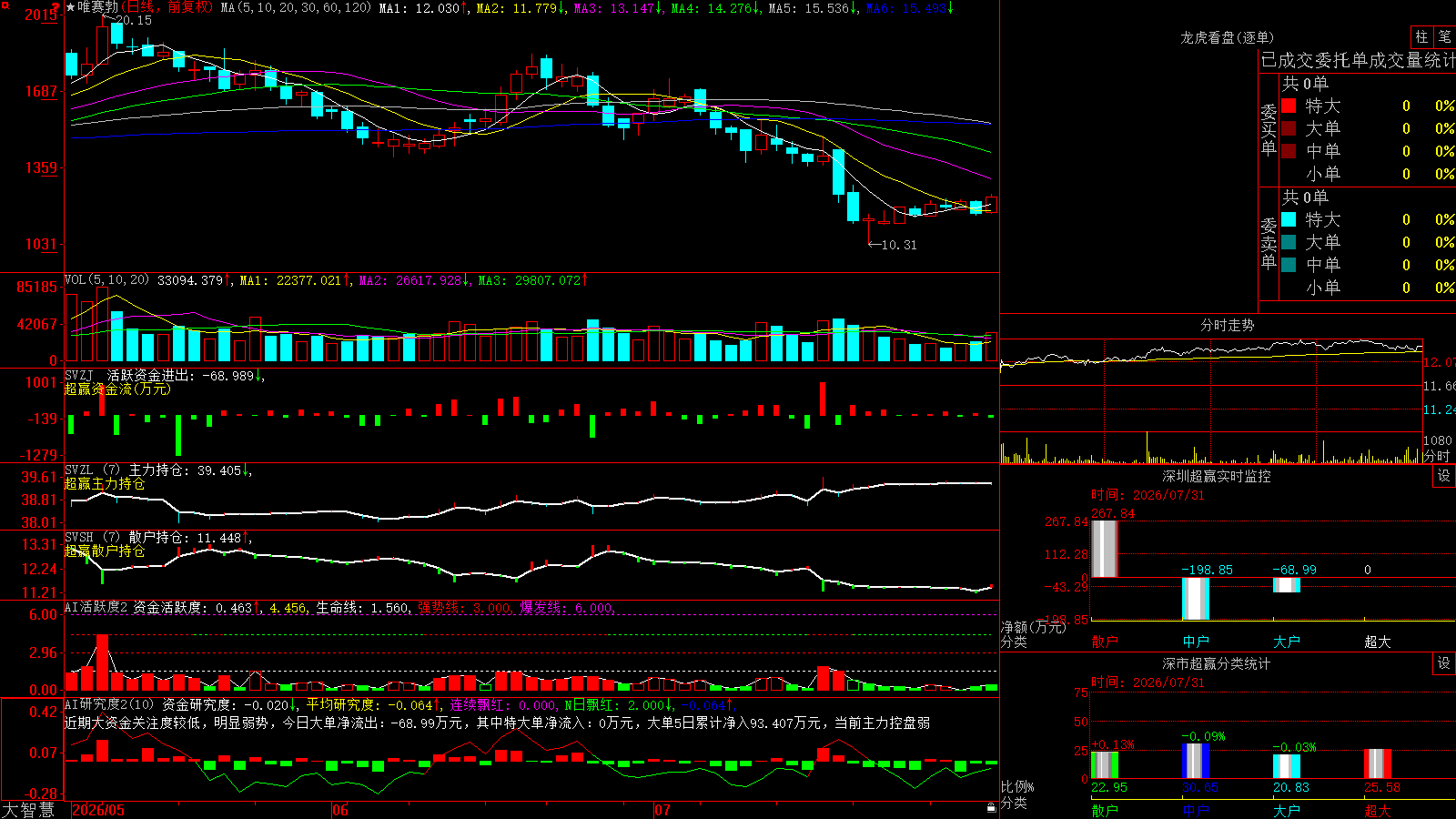1456x819 pixels.
Task: Click the 小单 row under 委买单
Action: (x=1368, y=174)
